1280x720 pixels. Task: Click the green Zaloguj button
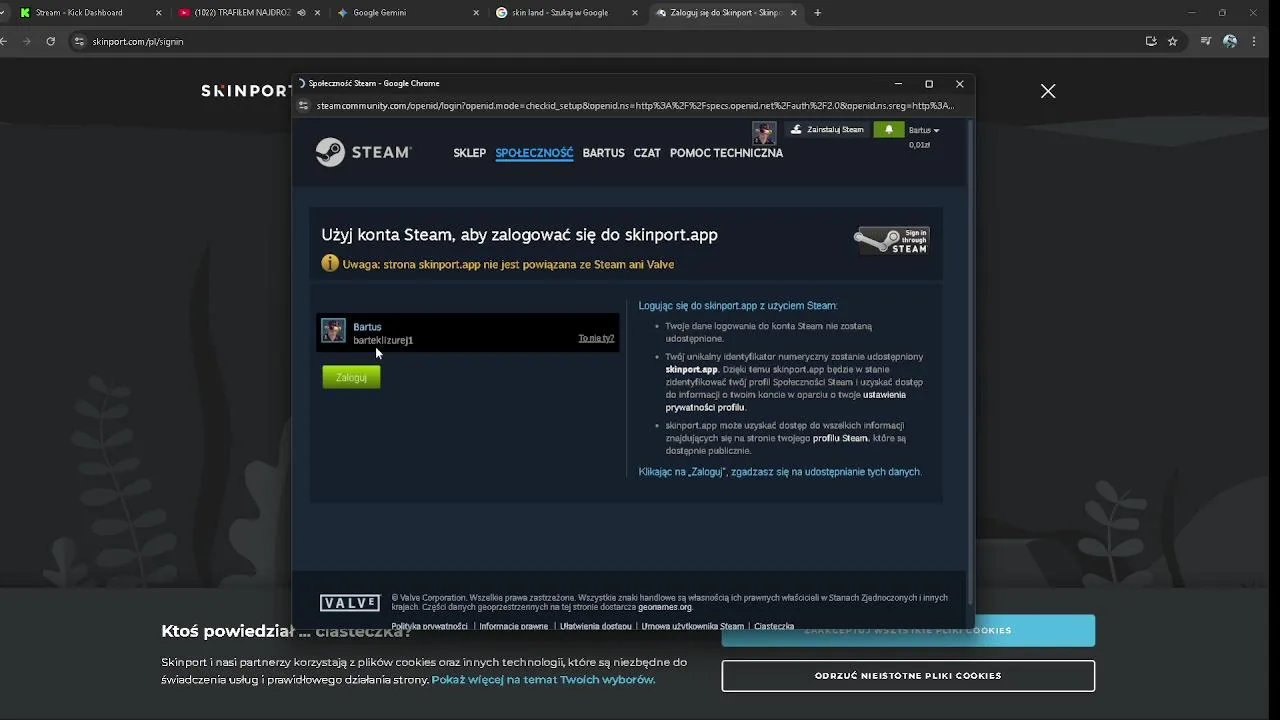click(x=351, y=377)
